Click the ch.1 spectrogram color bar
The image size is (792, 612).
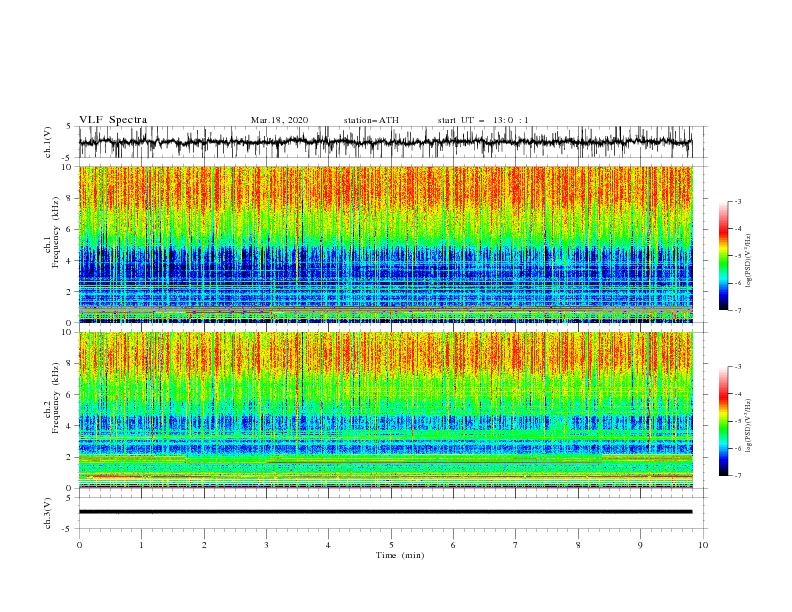click(723, 256)
